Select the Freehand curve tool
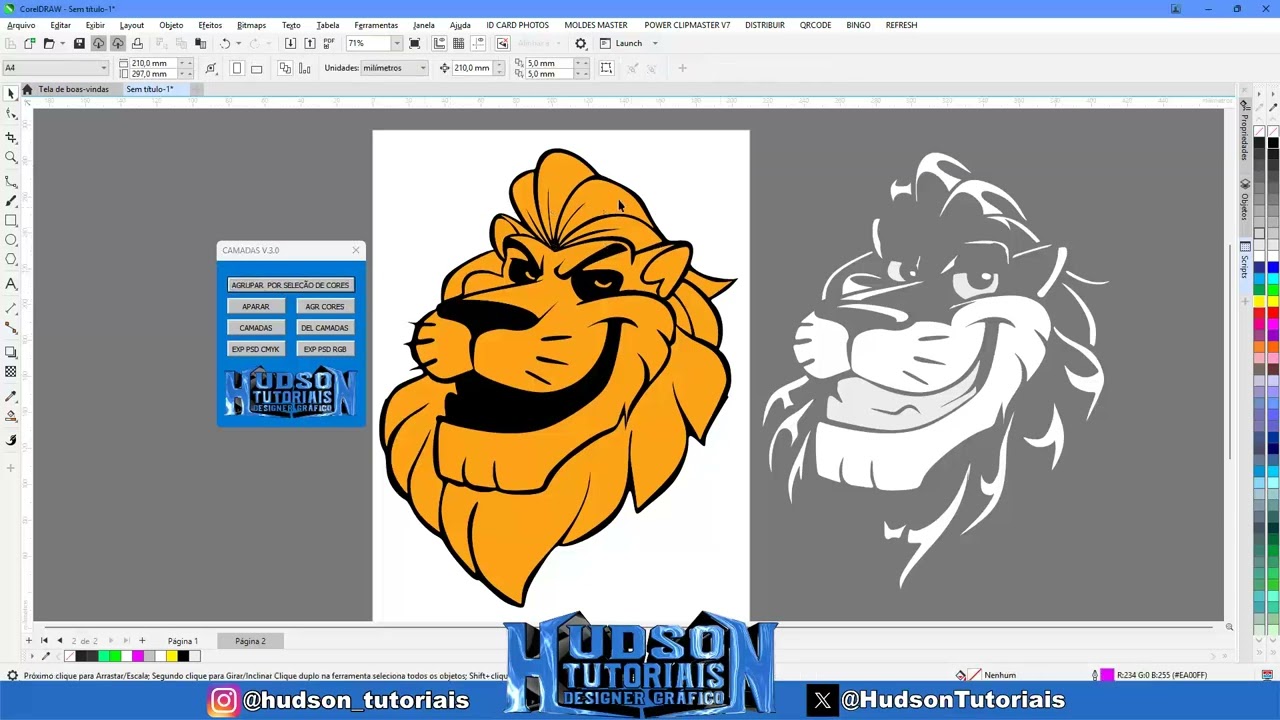This screenshot has width=1280, height=720. coord(11,181)
